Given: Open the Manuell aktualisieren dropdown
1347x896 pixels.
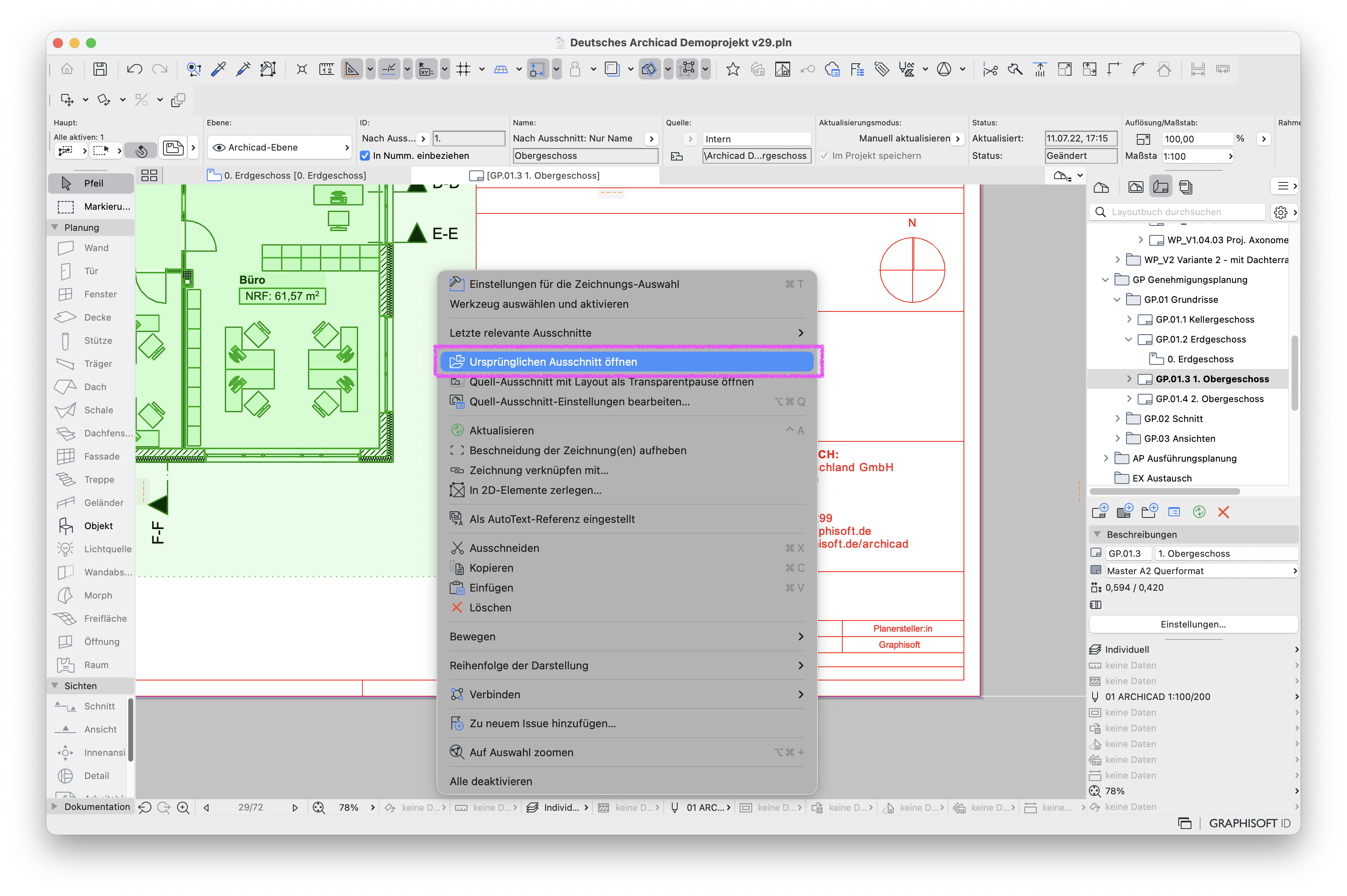Looking at the screenshot, I should 958,138.
